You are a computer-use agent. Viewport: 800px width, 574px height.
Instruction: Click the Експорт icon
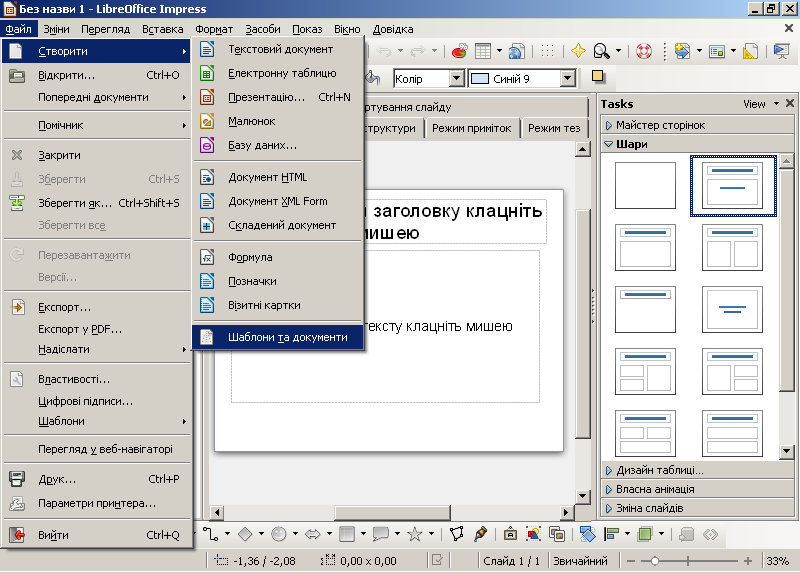18,307
